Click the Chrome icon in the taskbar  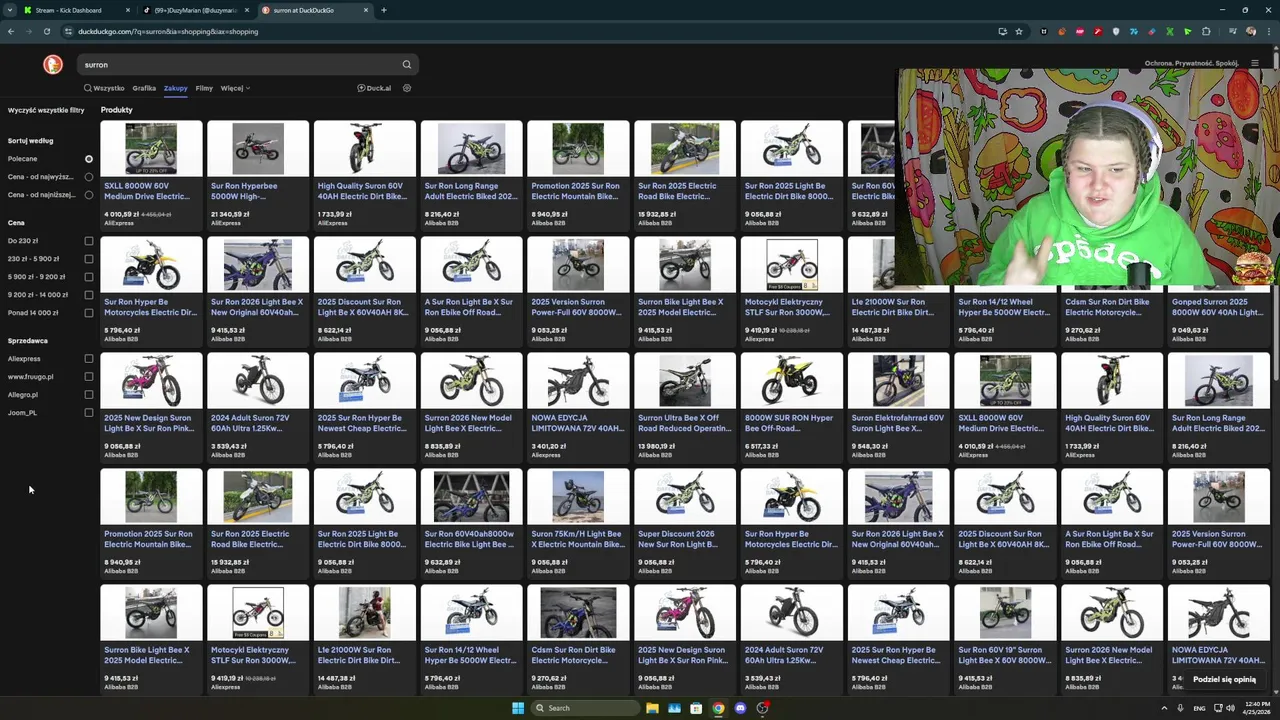click(x=718, y=708)
